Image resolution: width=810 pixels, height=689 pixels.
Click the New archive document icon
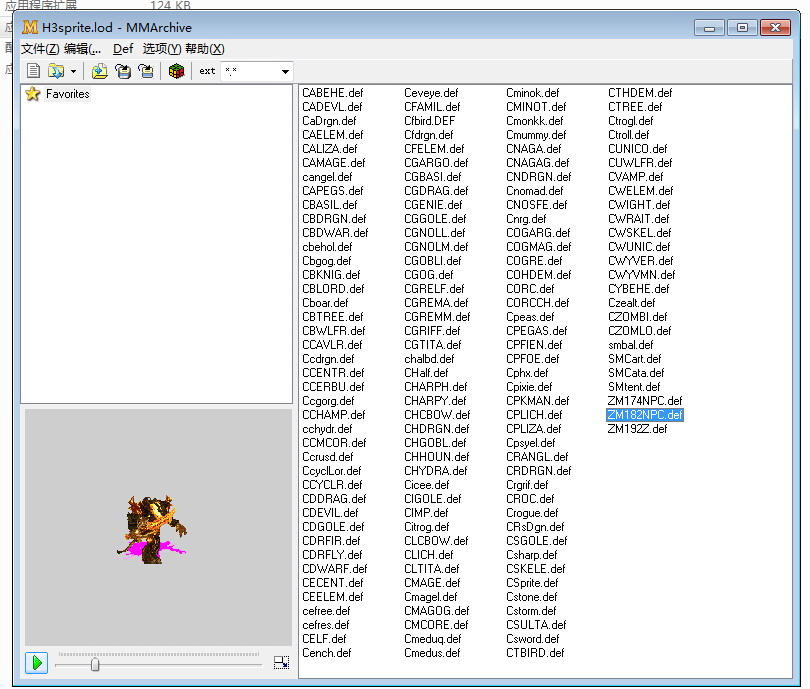pos(34,71)
